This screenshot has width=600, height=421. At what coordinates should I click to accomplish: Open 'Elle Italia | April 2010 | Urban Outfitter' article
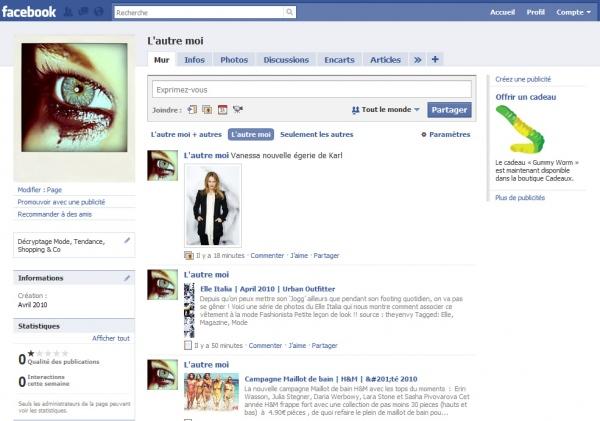pos(267,289)
